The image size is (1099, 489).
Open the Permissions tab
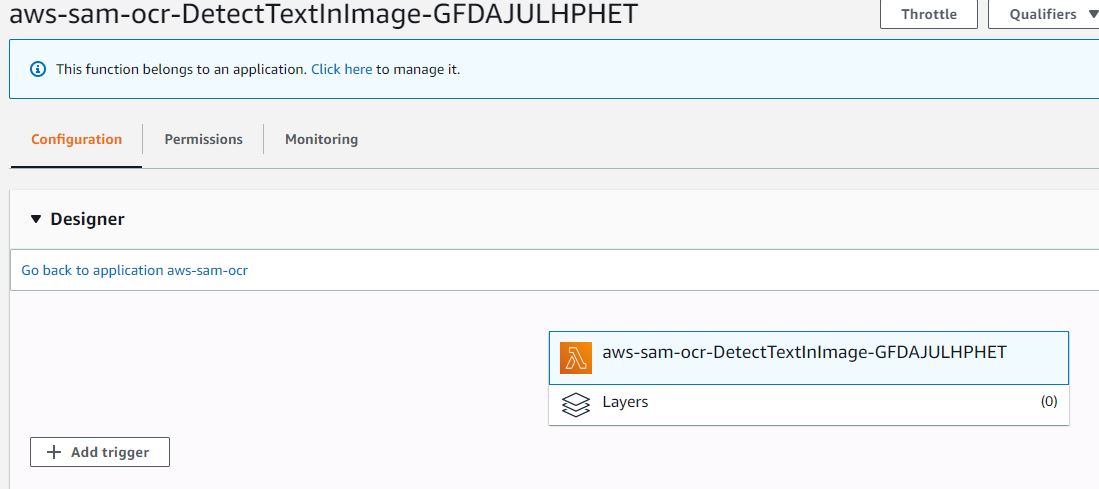pyautogui.click(x=203, y=139)
